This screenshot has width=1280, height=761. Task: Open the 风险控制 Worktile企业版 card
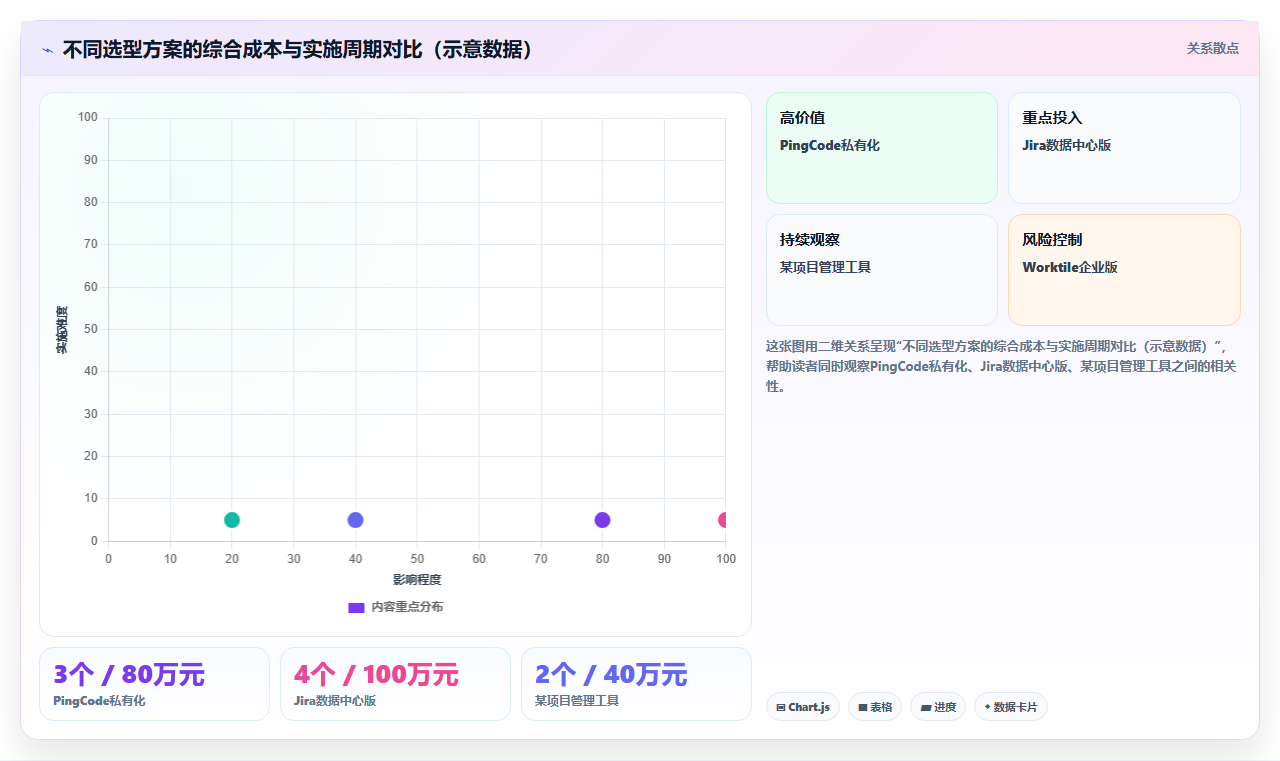coord(1124,270)
